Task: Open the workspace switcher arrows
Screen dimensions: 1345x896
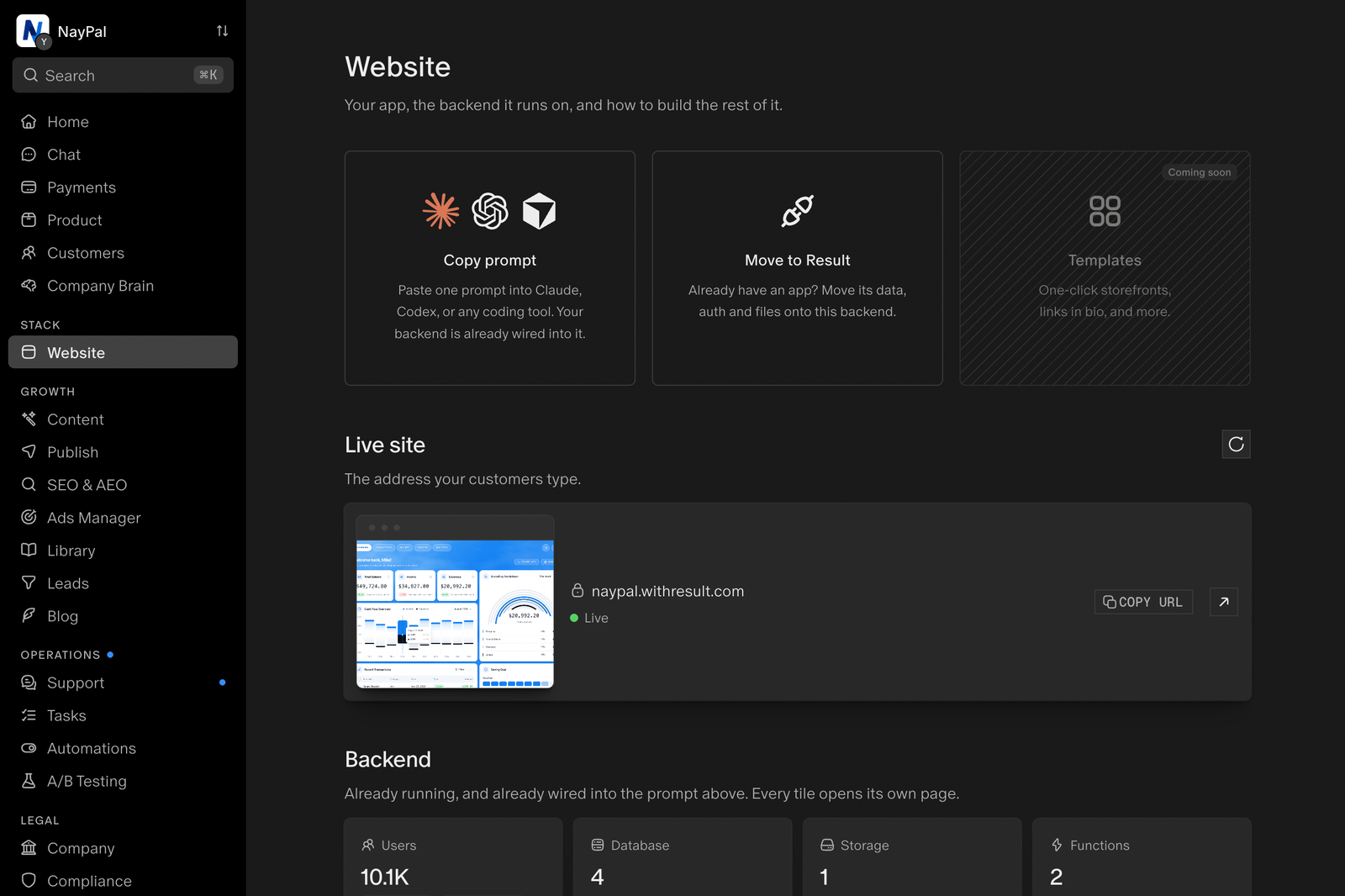Action: (222, 31)
